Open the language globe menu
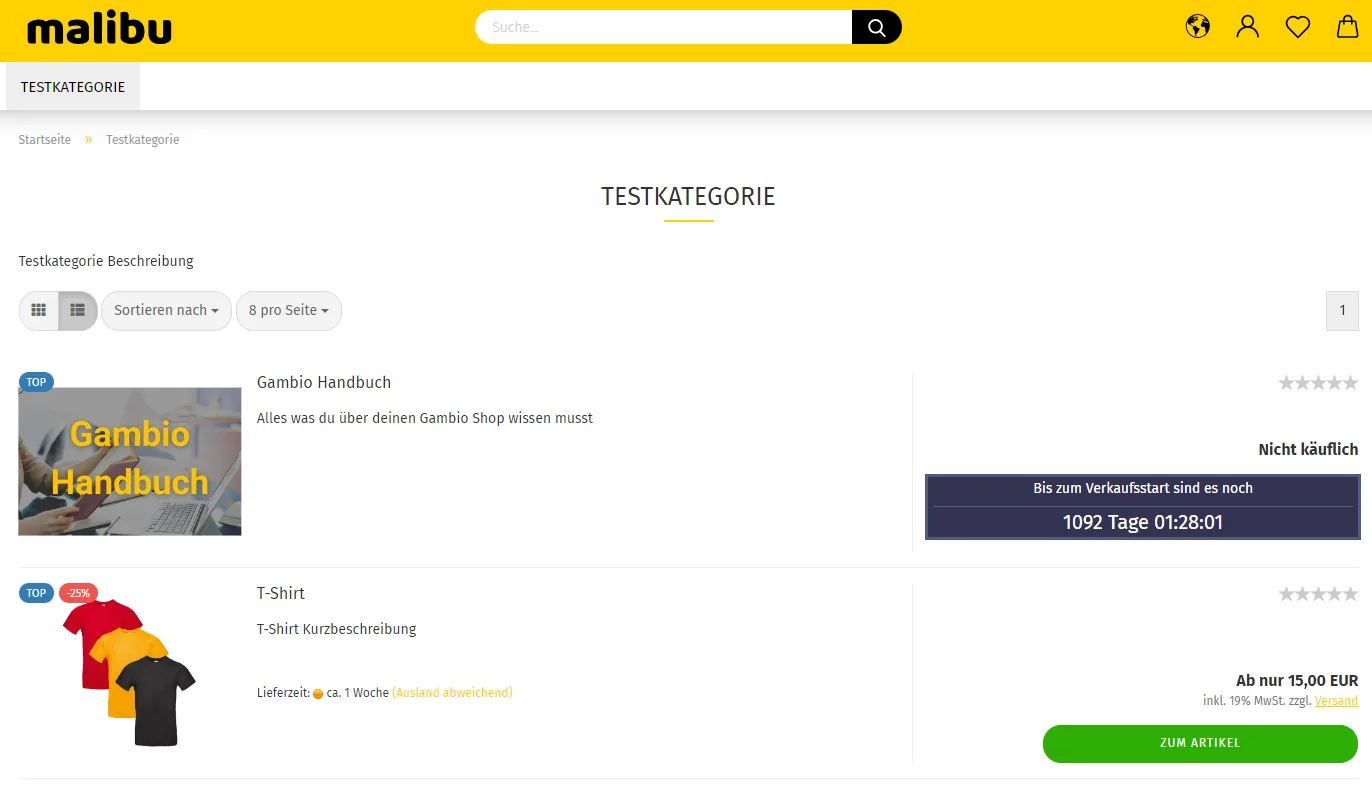Image resolution: width=1372 pixels, height=788 pixels. (x=1198, y=27)
